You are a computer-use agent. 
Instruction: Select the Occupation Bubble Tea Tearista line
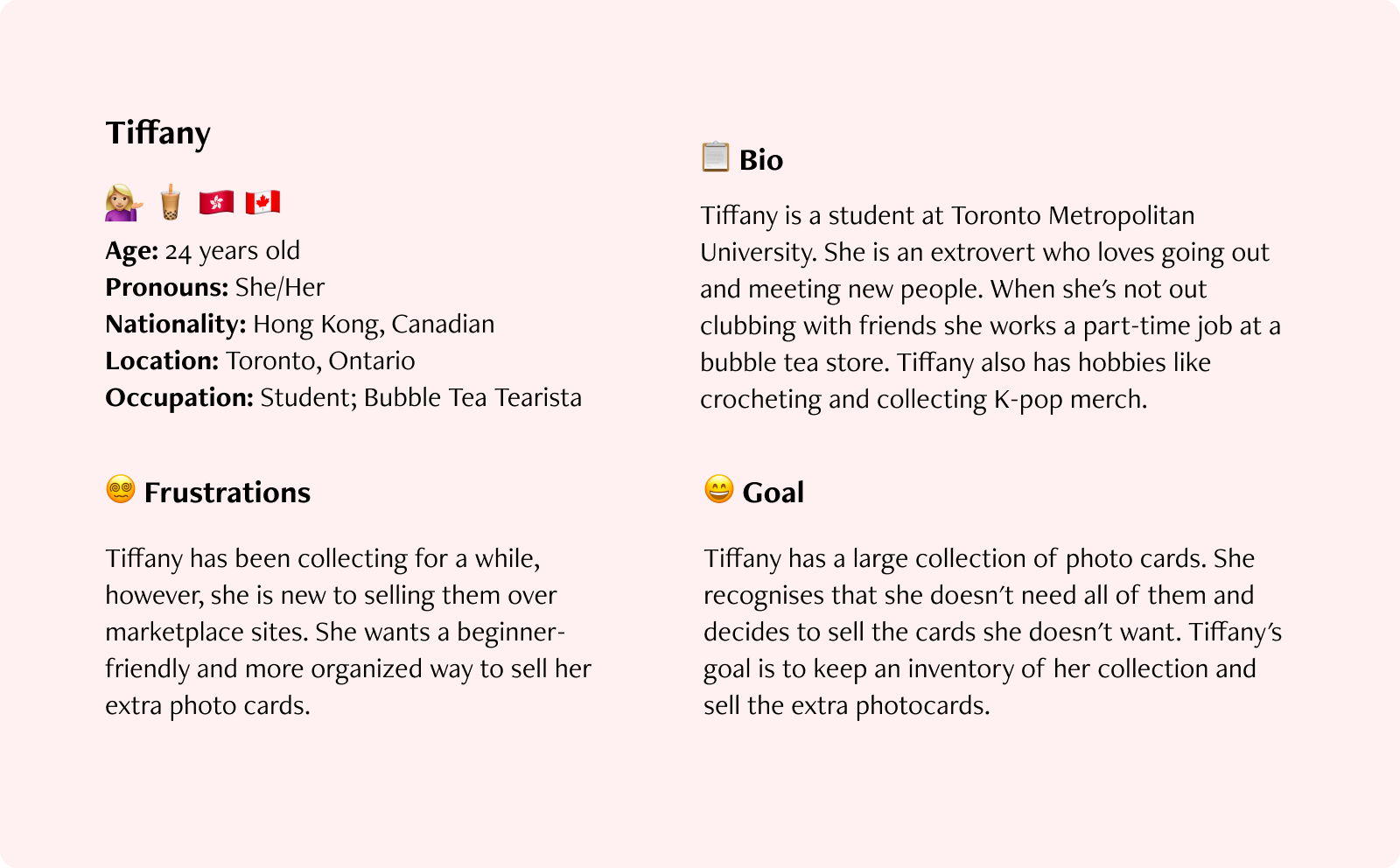coord(344,398)
